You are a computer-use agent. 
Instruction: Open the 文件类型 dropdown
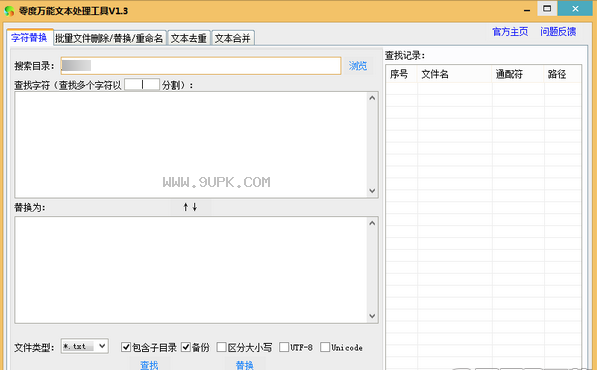pos(85,346)
